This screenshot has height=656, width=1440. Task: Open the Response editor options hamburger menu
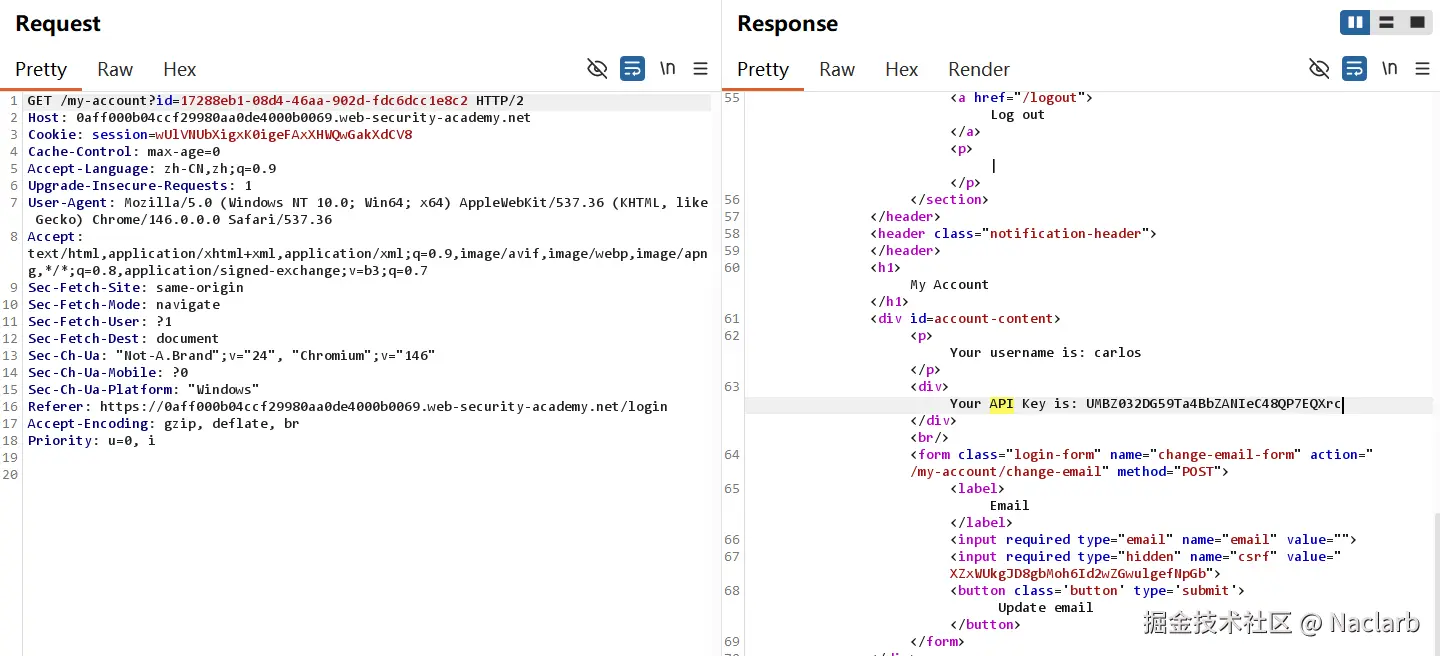coord(1422,68)
